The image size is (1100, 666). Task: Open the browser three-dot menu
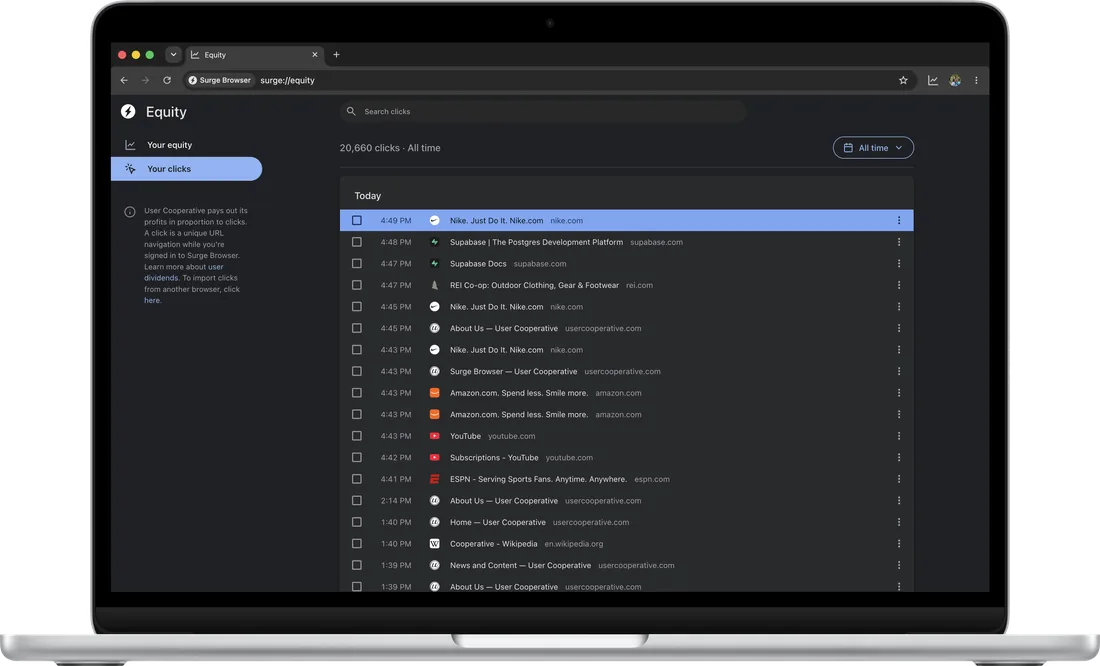coord(976,81)
